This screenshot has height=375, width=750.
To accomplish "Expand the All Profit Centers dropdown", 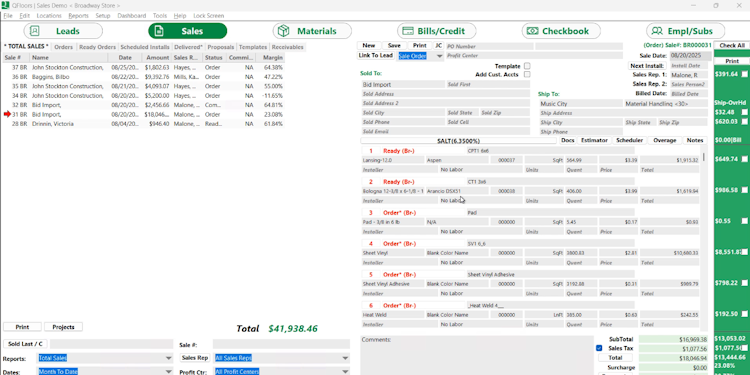I will (345, 371).
